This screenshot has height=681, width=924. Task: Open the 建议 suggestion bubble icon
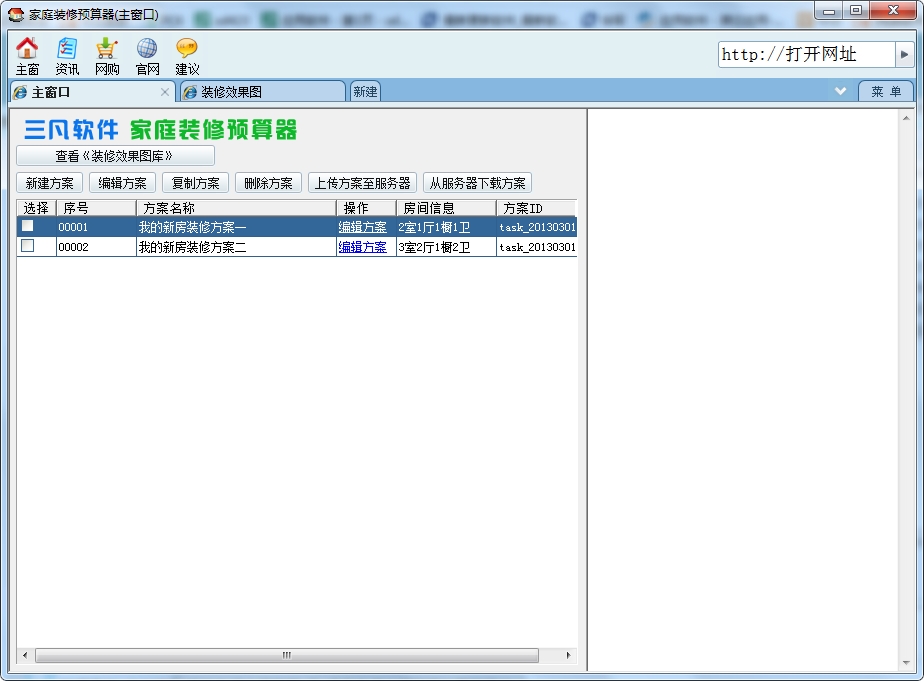pyautogui.click(x=187, y=57)
